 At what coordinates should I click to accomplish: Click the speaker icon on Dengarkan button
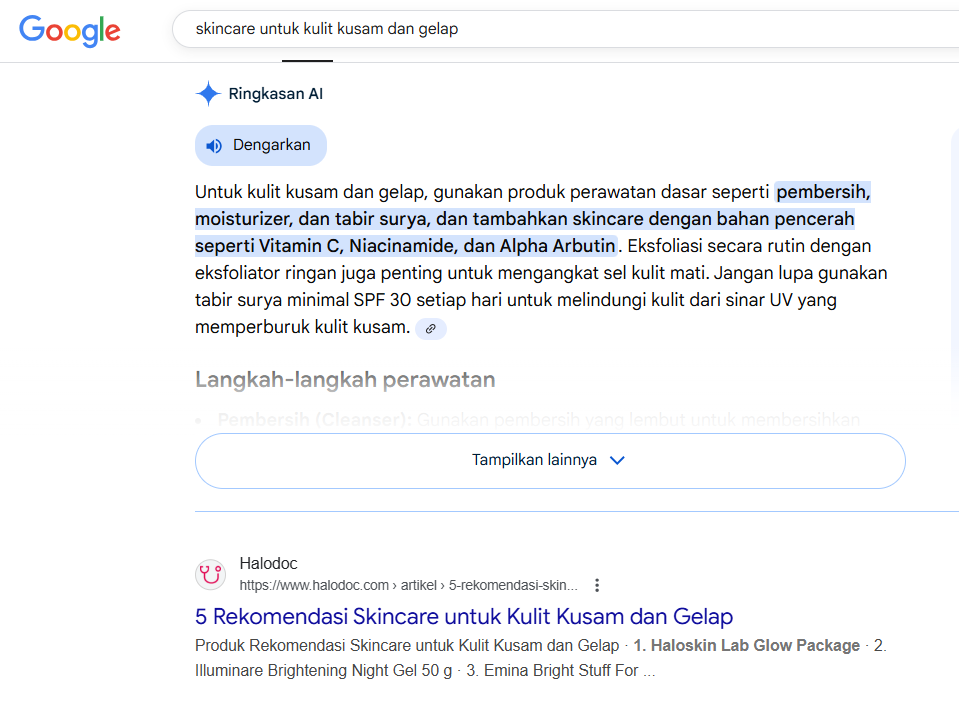click(x=213, y=144)
